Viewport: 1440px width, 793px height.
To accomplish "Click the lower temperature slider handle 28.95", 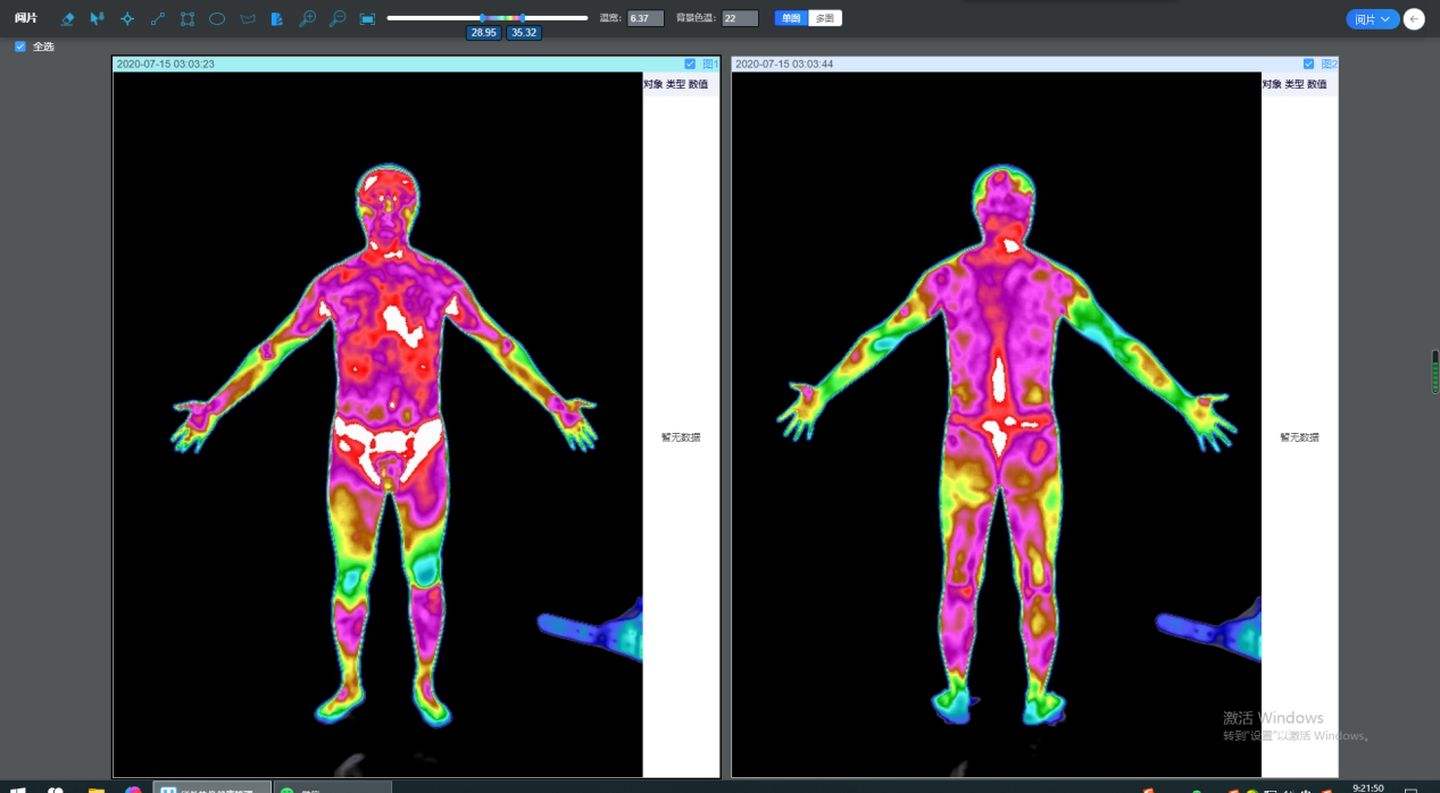I will point(482,18).
